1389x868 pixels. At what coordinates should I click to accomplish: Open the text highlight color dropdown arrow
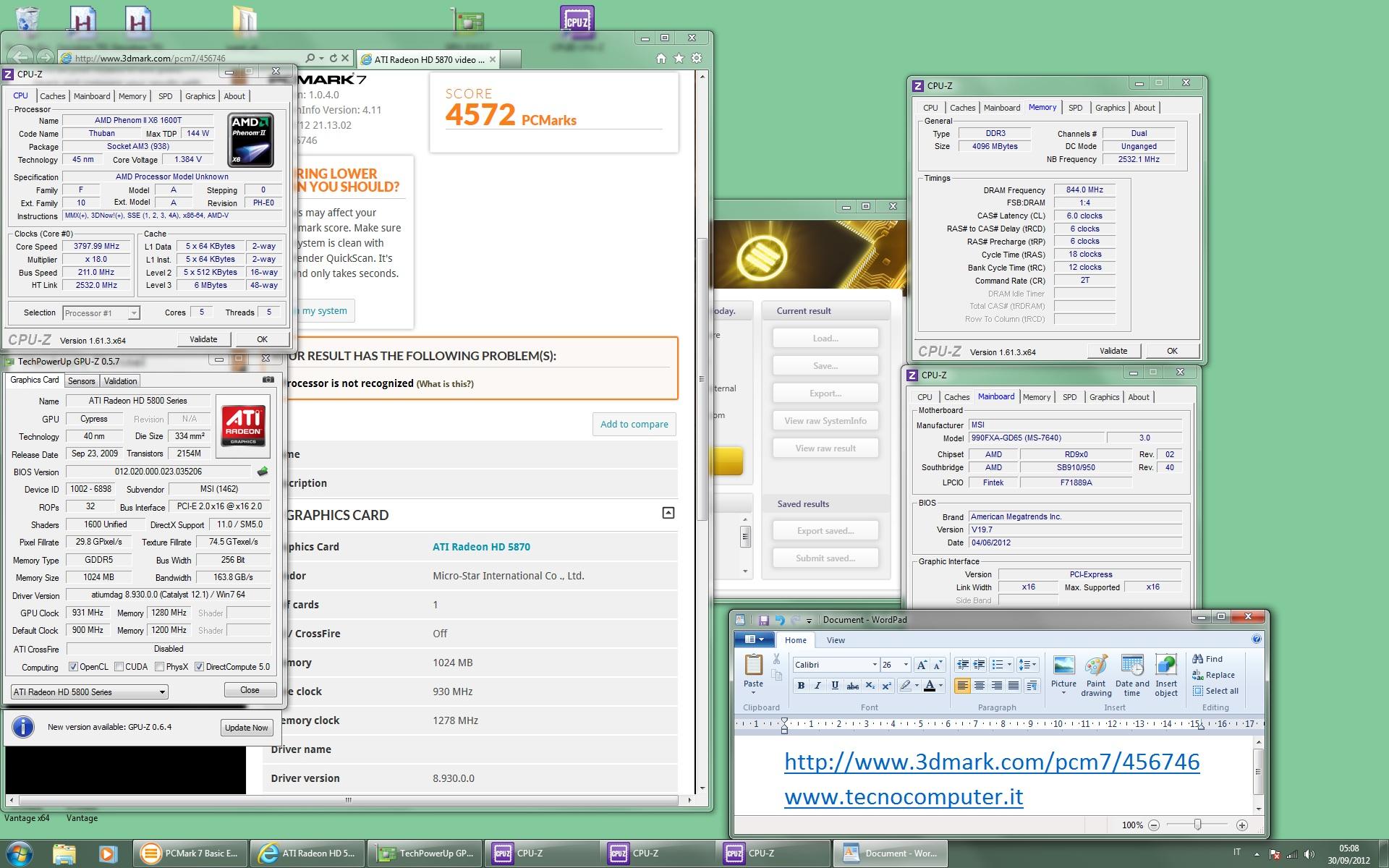[916, 686]
